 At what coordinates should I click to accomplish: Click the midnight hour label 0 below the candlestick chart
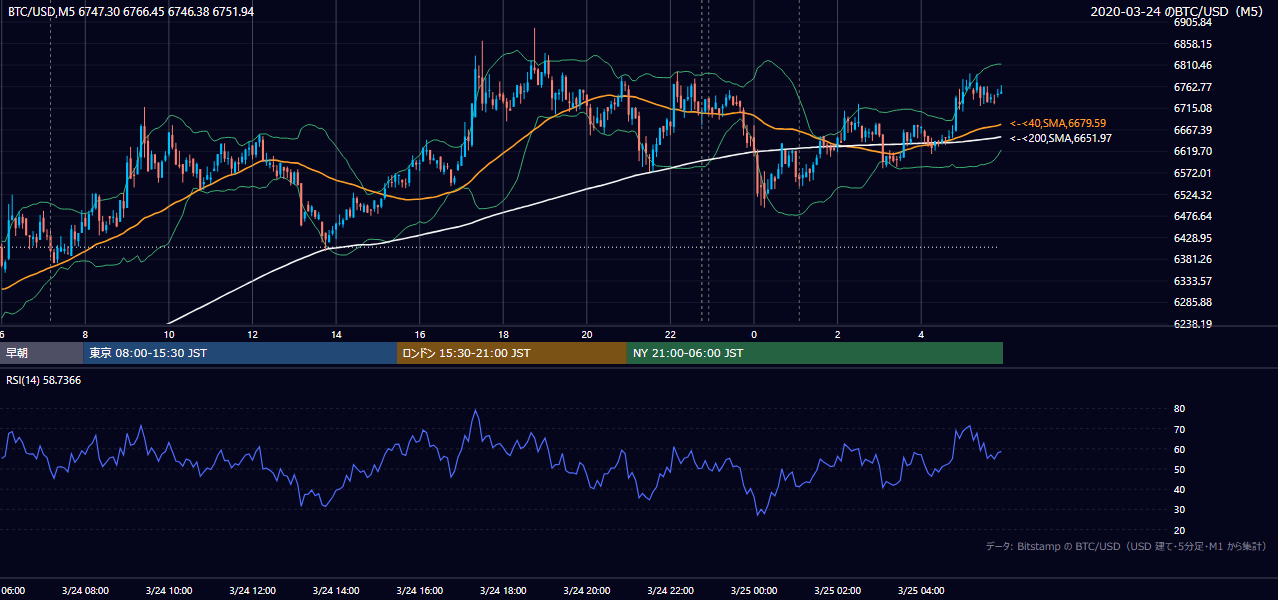(x=754, y=334)
